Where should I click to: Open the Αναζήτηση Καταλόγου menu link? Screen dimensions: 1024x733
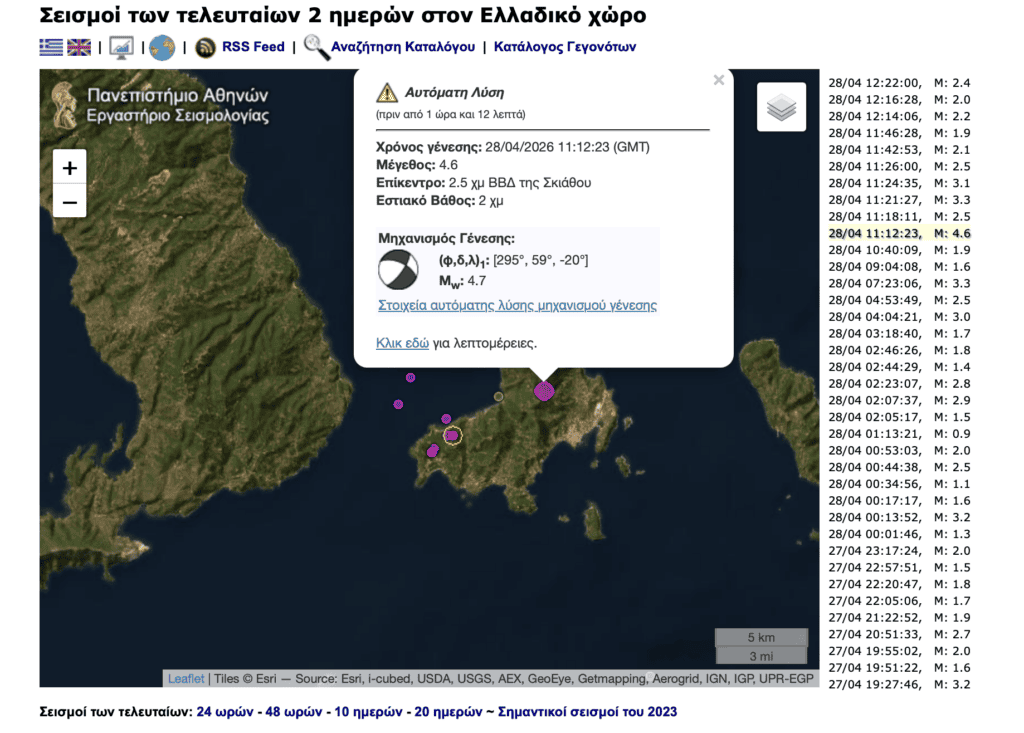[403, 47]
